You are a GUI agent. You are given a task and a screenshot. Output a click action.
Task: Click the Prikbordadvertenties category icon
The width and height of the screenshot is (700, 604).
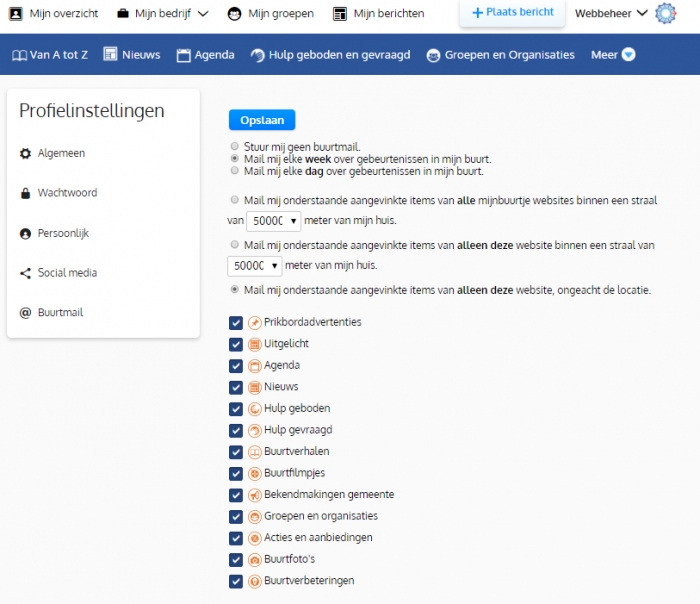tap(254, 323)
